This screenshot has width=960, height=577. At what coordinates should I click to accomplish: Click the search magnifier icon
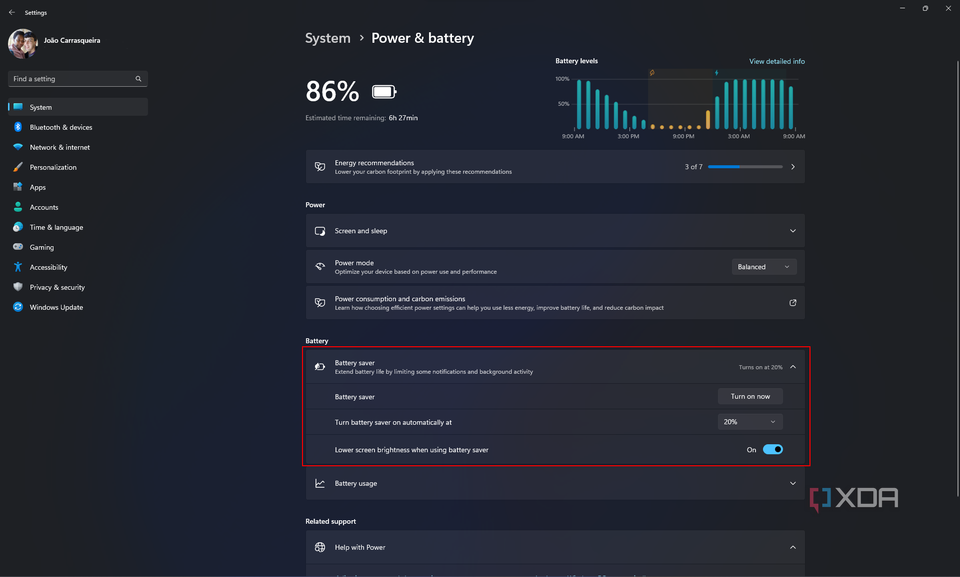[x=139, y=79]
